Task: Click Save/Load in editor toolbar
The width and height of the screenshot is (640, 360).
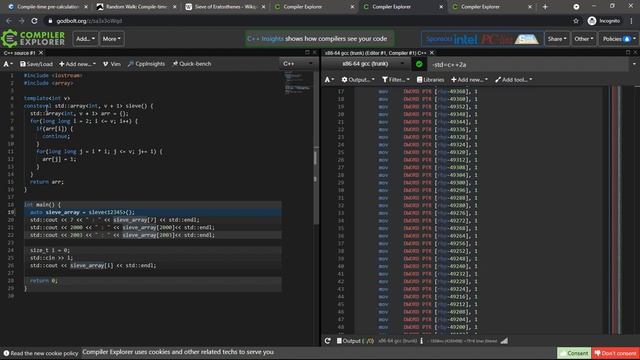Action: pyautogui.click(x=36, y=64)
